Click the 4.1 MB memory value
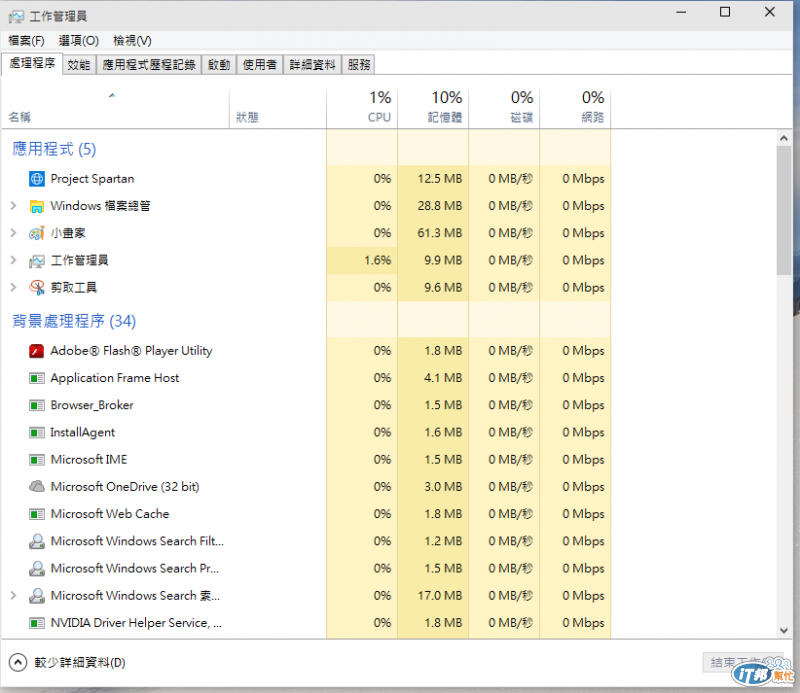Image resolution: width=800 pixels, height=693 pixels. 443,378
